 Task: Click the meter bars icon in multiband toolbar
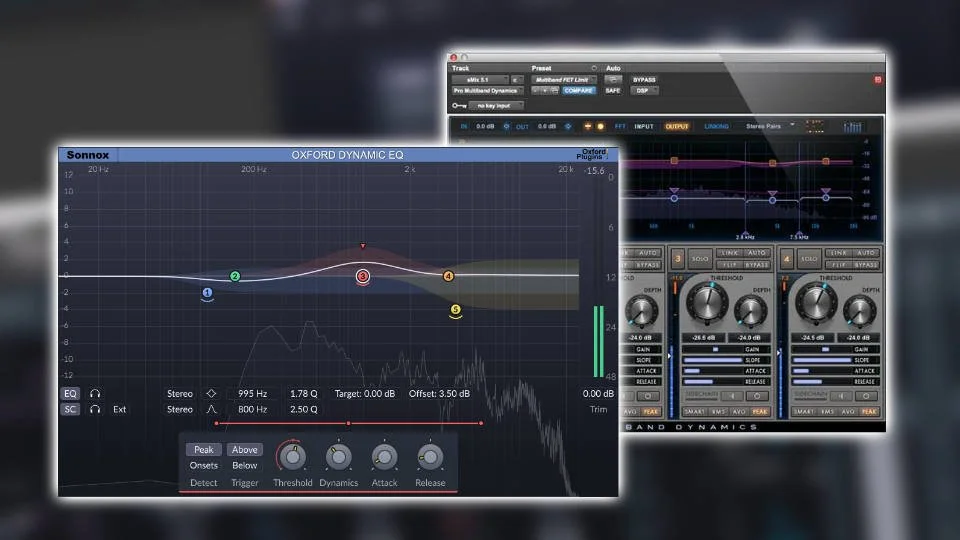pos(852,127)
